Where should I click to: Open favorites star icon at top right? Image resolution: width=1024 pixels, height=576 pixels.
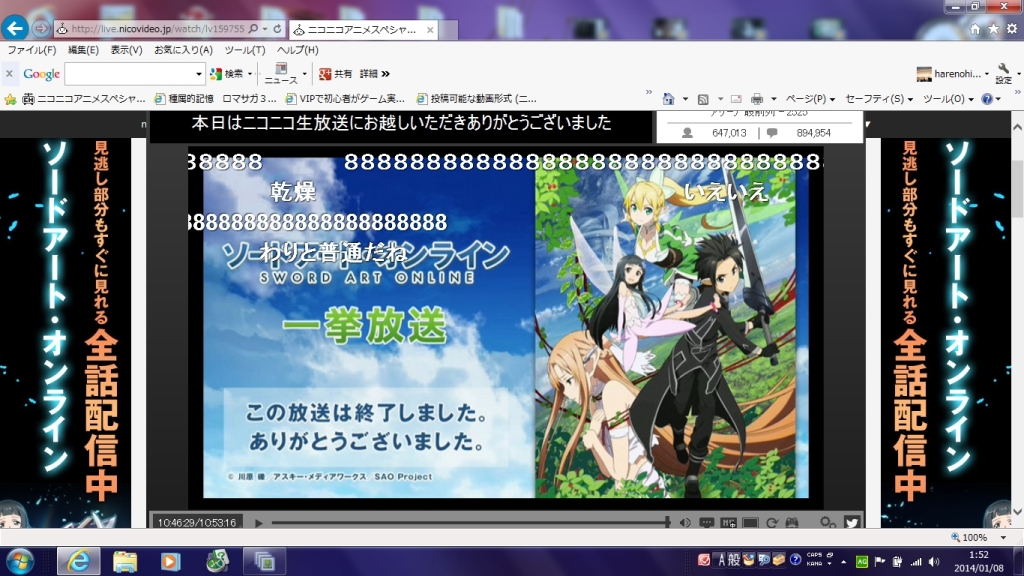coord(993,29)
